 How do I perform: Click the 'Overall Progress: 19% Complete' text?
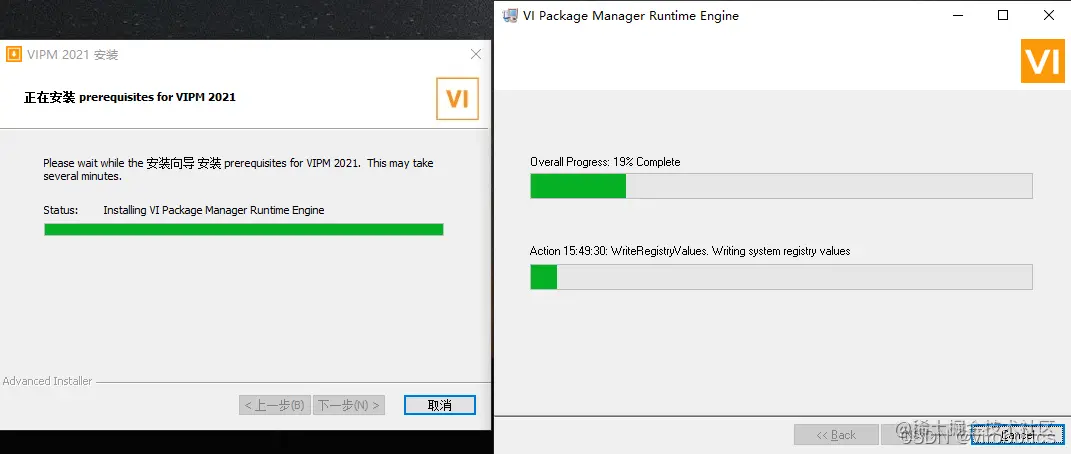605,162
